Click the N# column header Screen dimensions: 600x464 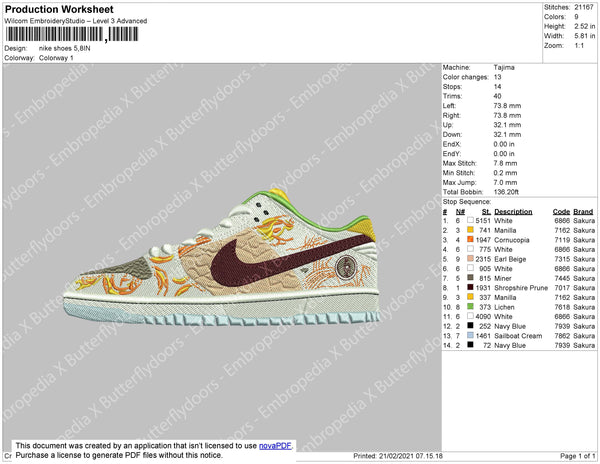[460, 212]
